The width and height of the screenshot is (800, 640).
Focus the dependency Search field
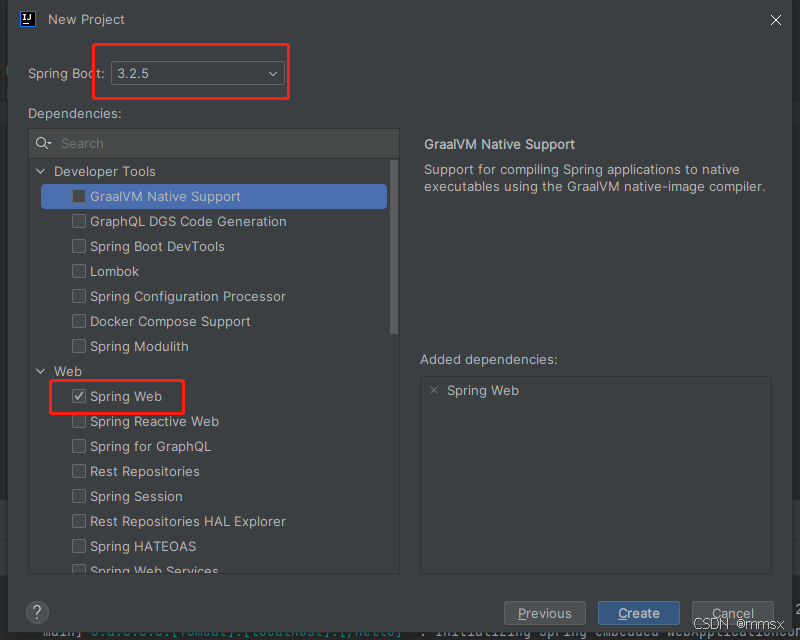(214, 143)
